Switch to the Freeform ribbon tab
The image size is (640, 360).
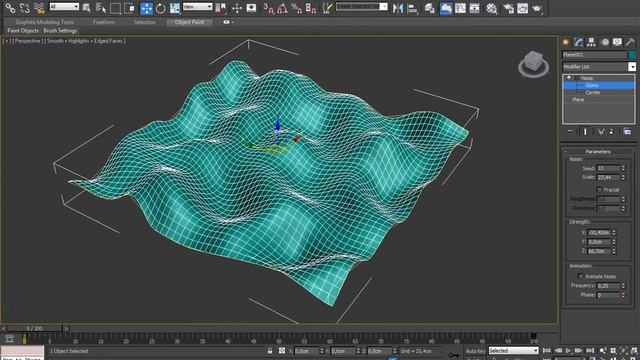[104, 22]
